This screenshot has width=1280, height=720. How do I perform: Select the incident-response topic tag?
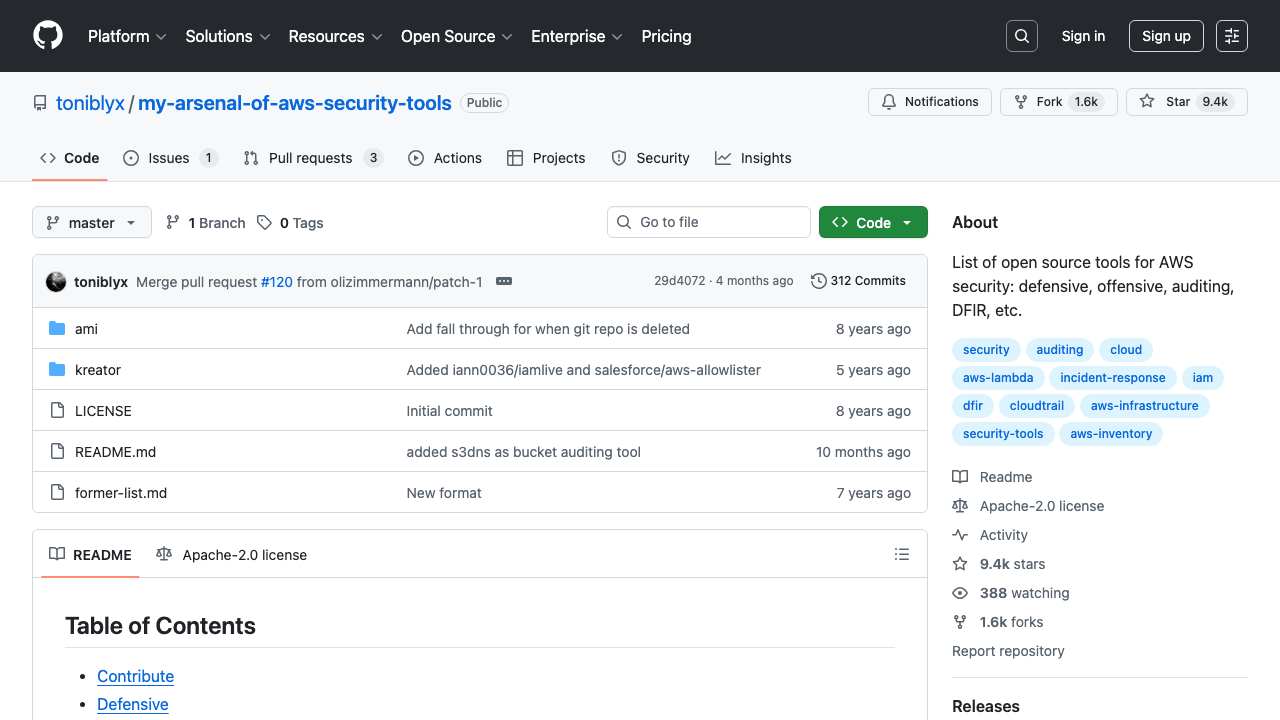pyautogui.click(x=1113, y=378)
